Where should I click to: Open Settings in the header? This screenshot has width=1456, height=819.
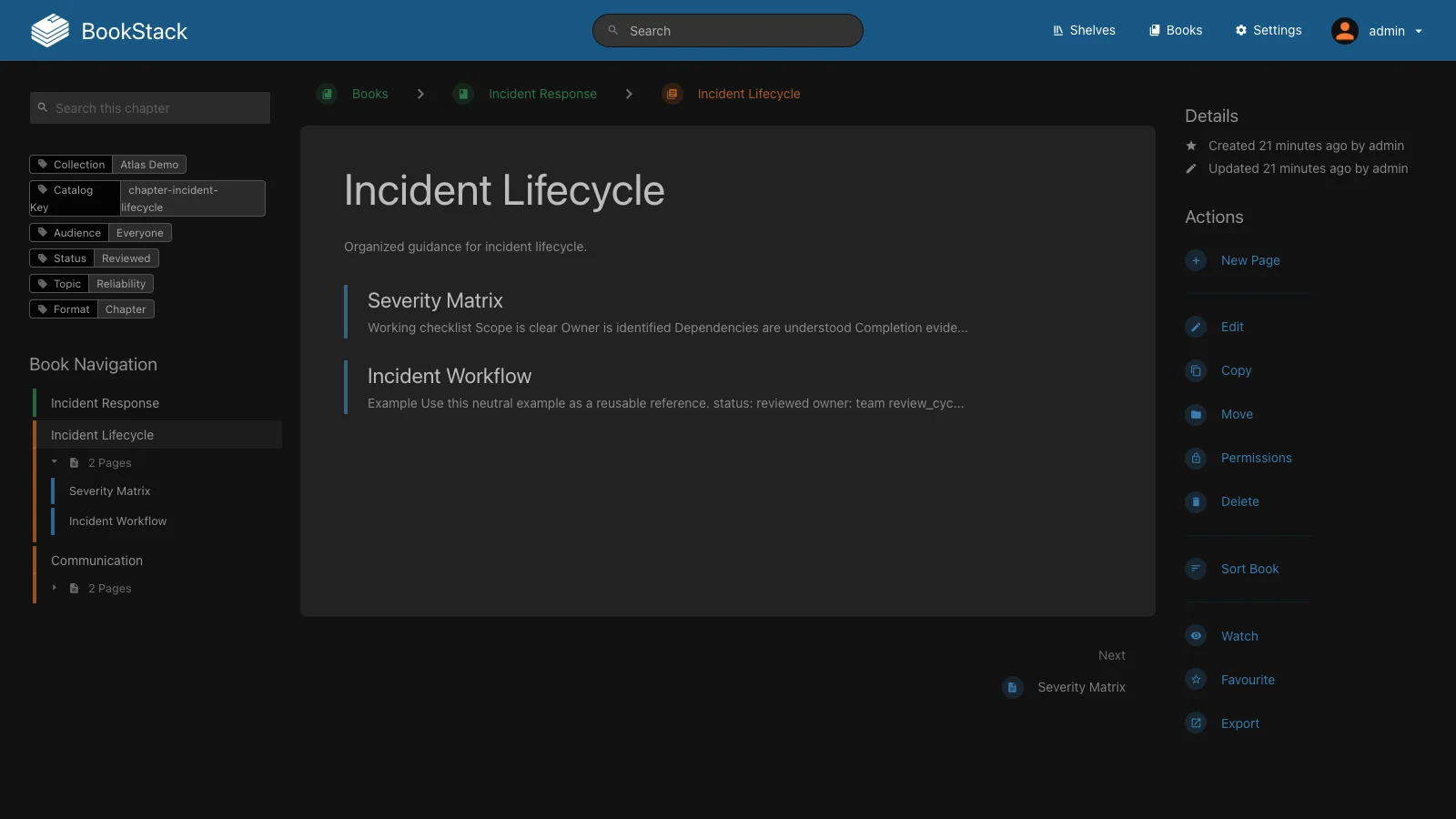1269,30
